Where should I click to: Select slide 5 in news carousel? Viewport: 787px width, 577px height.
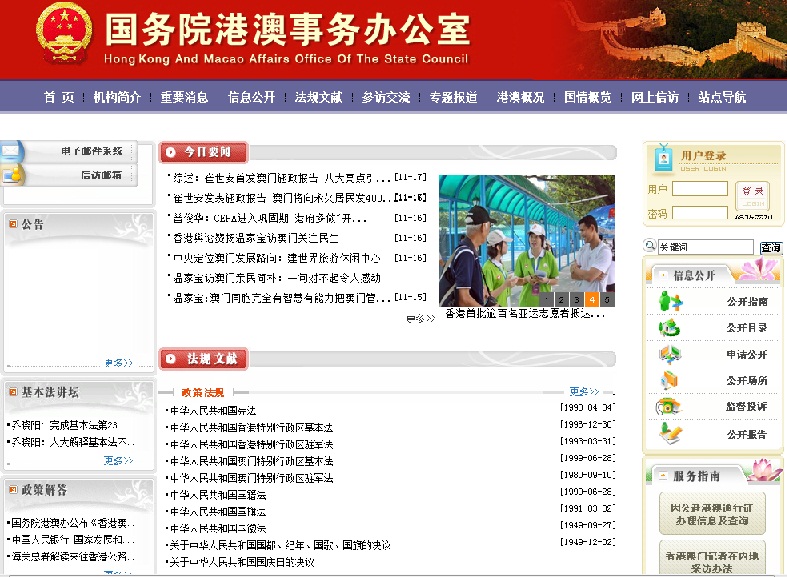tap(607, 299)
